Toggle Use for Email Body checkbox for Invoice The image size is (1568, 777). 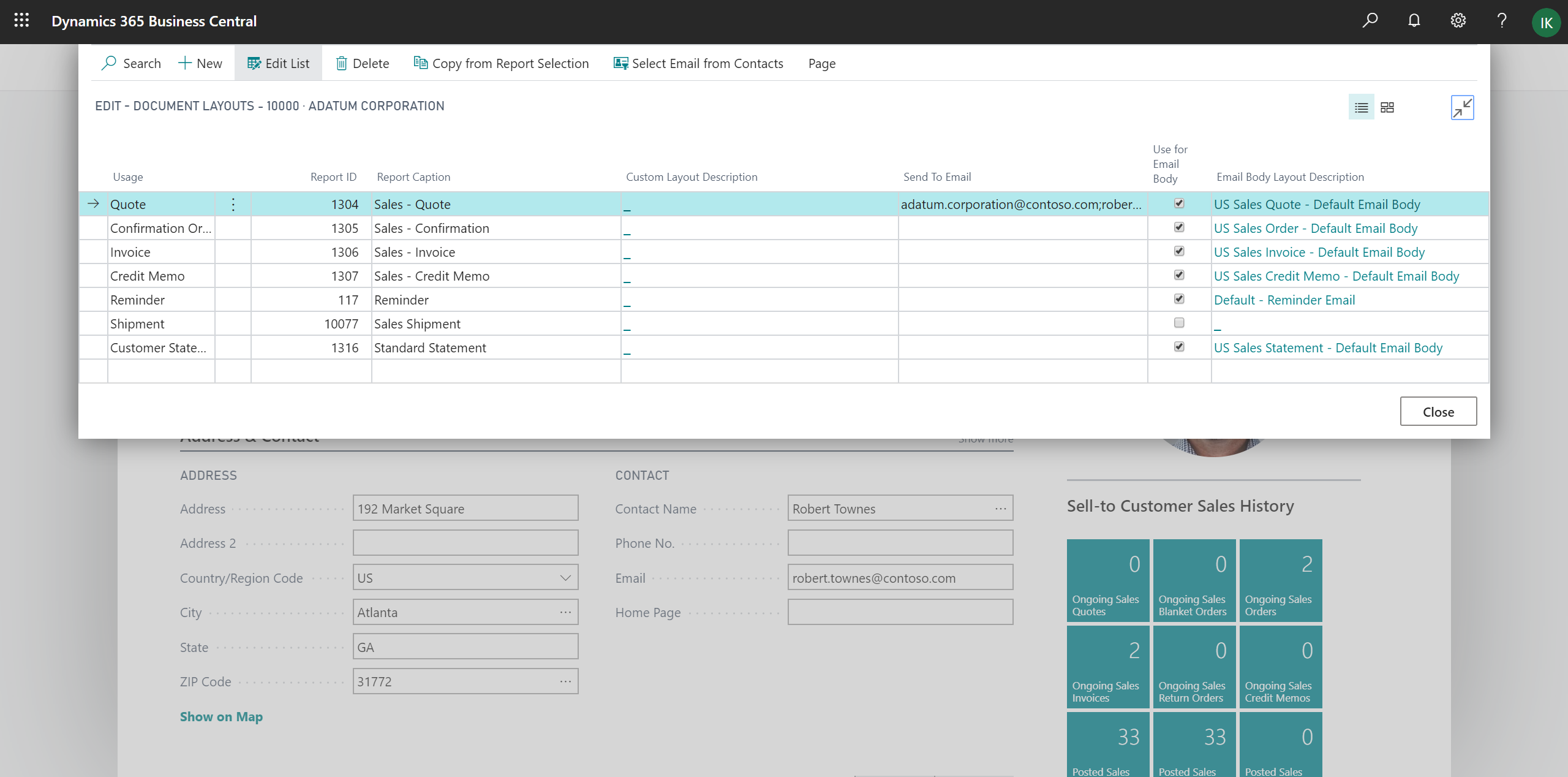[1179, 251]
